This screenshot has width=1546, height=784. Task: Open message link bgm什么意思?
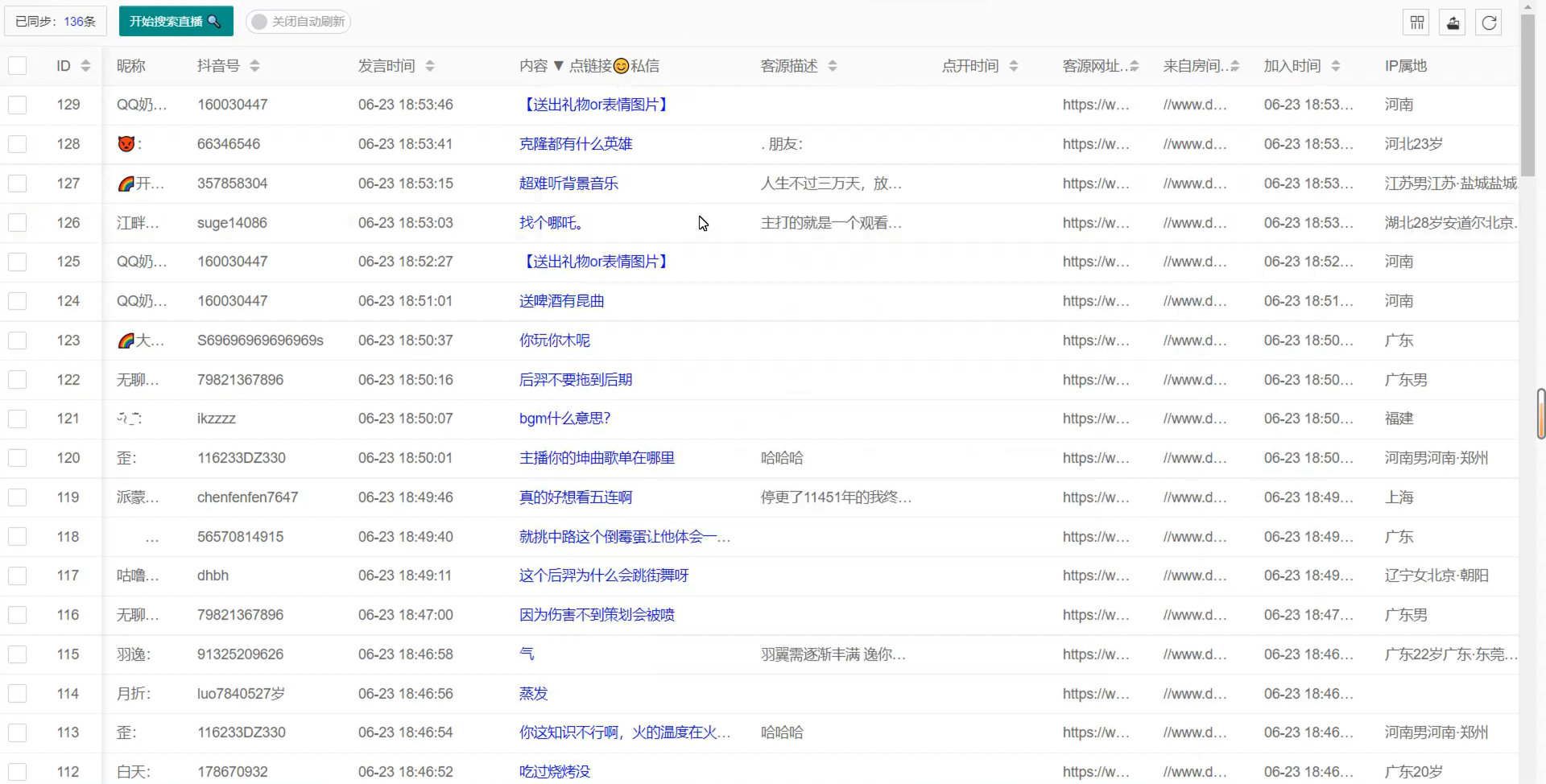(565, 419)
